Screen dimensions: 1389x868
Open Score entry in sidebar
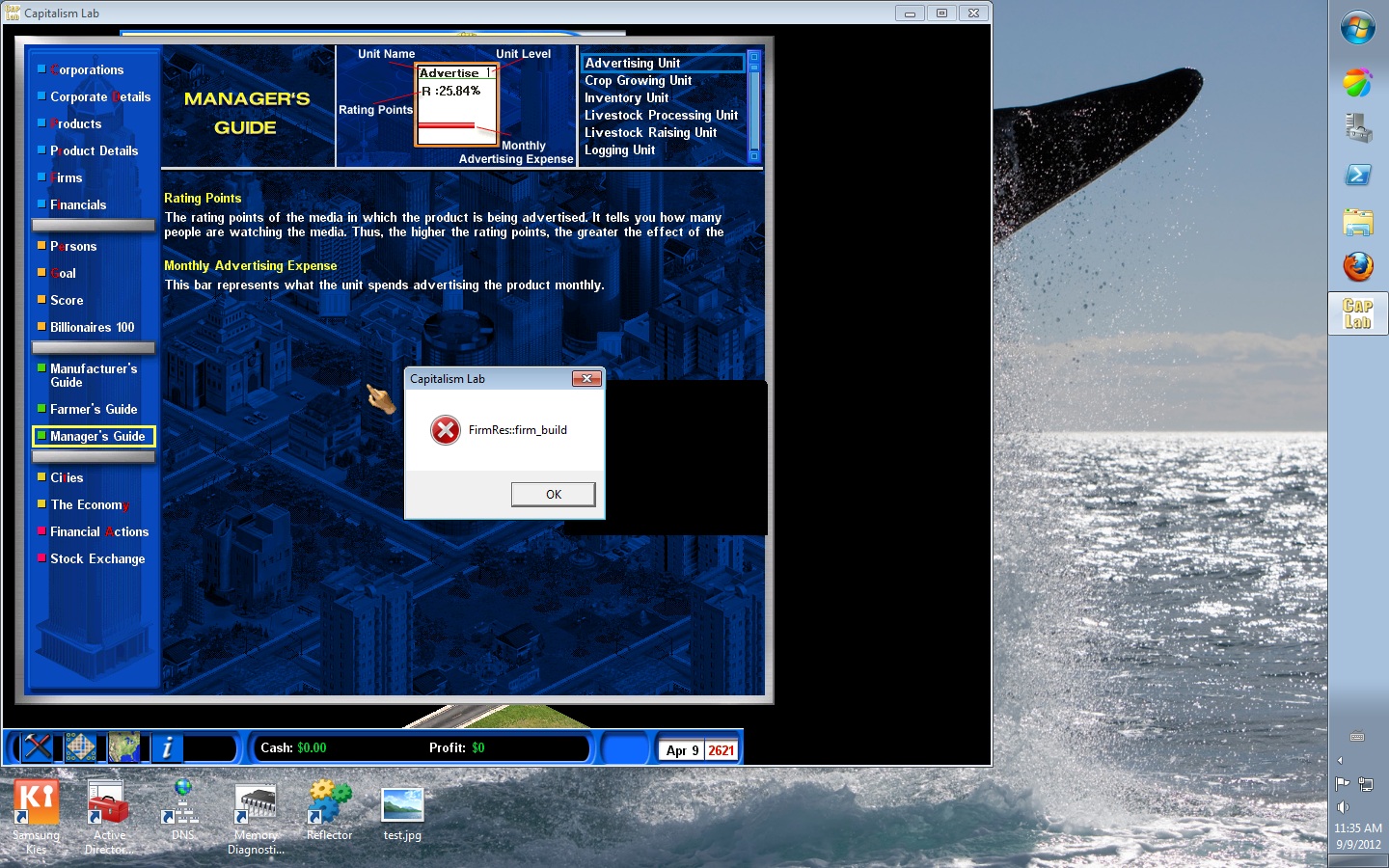tap(67, 300)
